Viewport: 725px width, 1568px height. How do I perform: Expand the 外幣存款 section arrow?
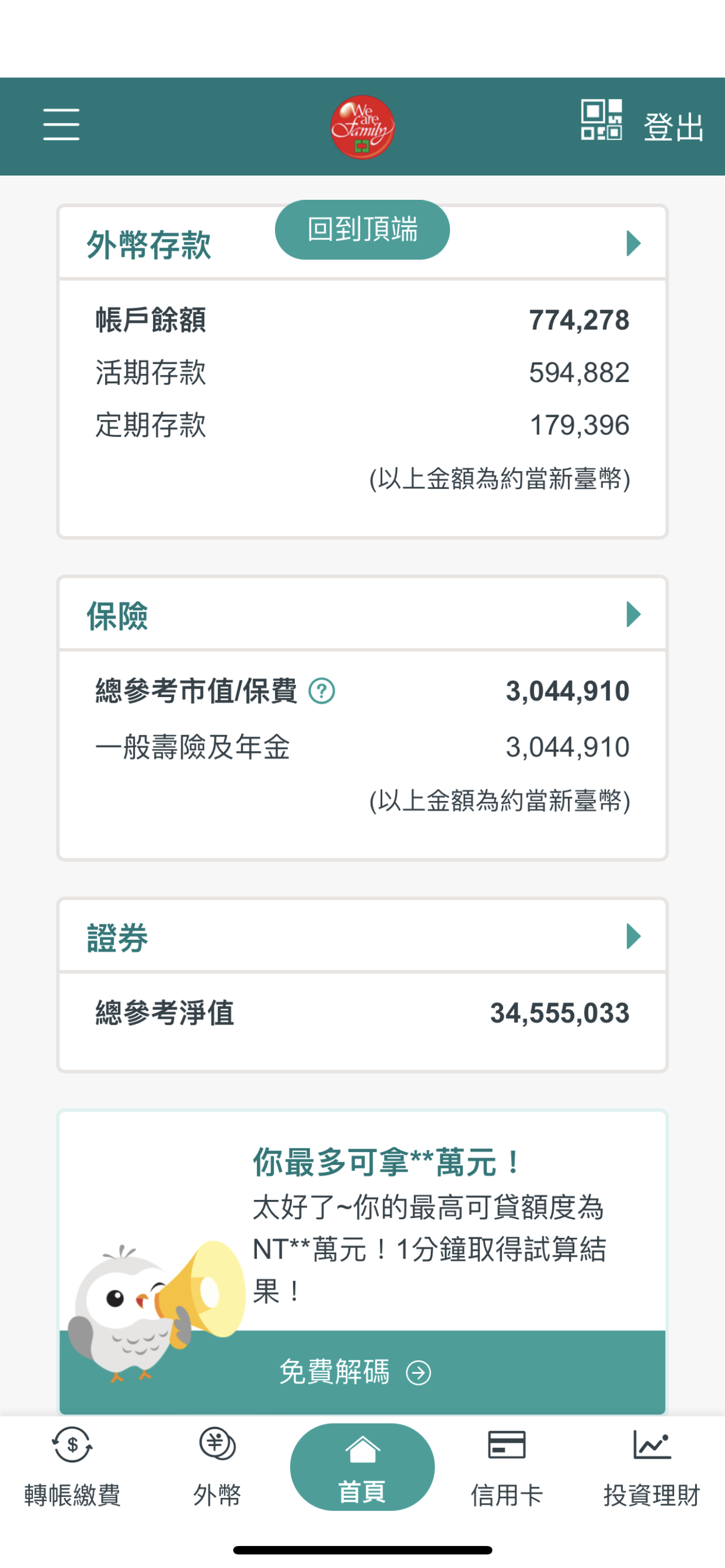pyautogui.click(x=633, y=243)
